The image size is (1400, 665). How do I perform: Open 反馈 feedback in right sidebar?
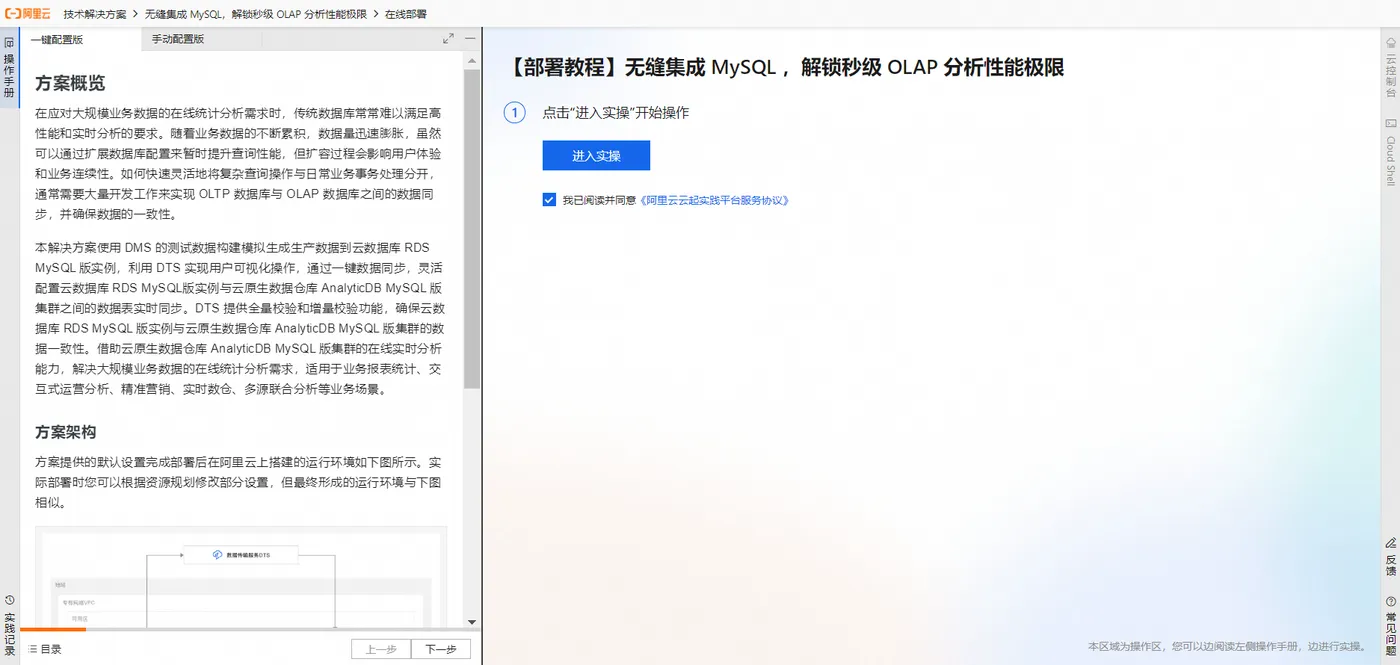[1390, 557]
